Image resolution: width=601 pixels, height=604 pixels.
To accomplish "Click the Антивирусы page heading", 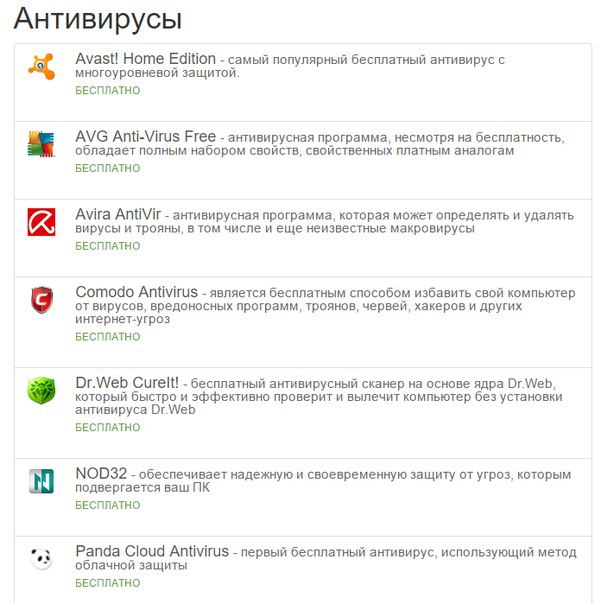I will (x=98, y=19).
